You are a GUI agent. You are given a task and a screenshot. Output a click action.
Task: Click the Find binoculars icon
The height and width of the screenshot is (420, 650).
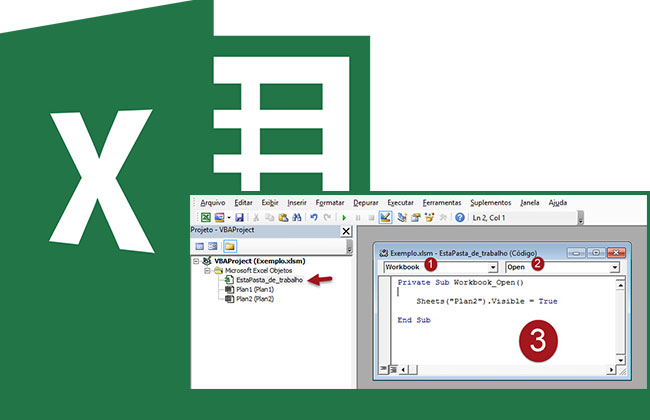click(x=297, y=217)
